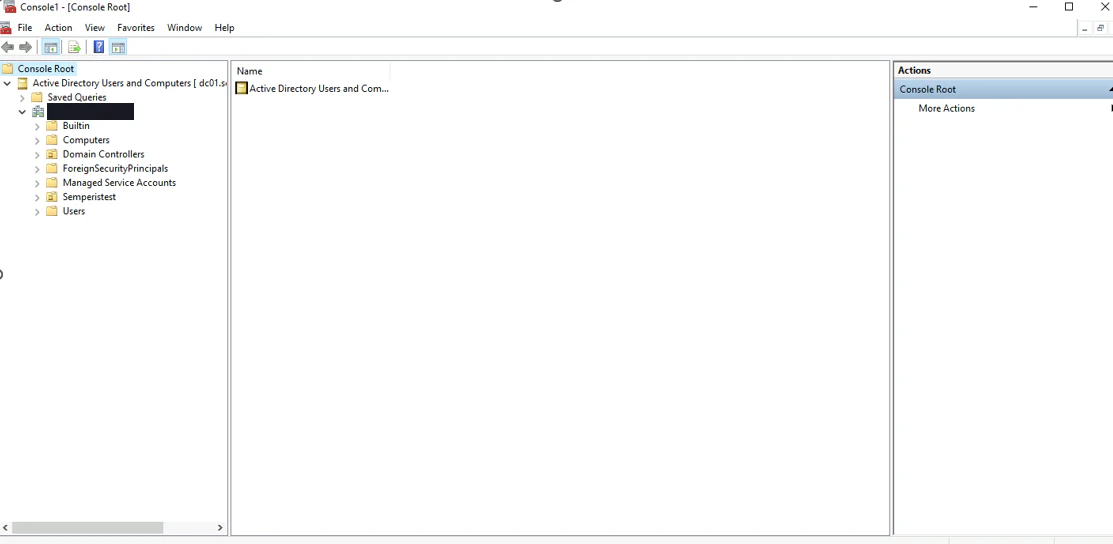Select Managed Service Accounts label in the tree
This screenshot has width=1113, height=544.
(119, 183)
